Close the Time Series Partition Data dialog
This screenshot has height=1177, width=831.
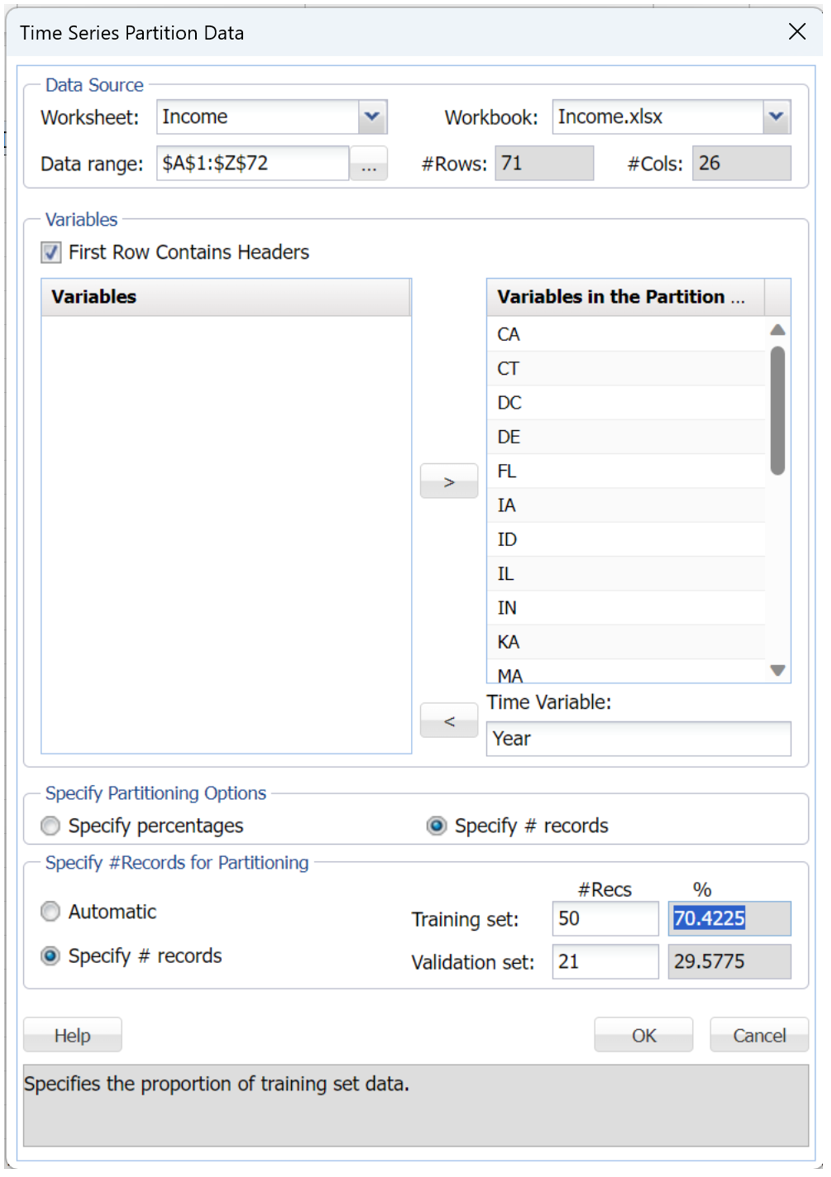(797, 32)
